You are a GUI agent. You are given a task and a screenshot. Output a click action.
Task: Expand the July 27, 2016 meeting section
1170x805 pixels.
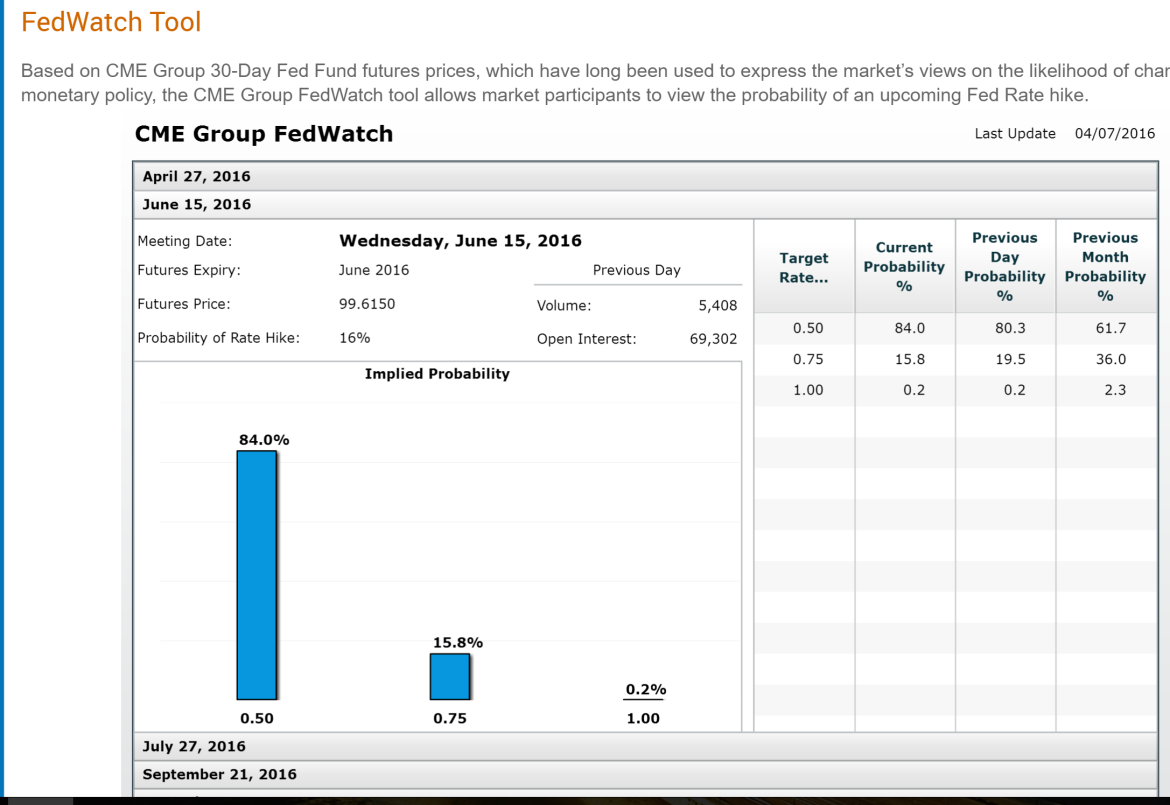coord(645,746)
